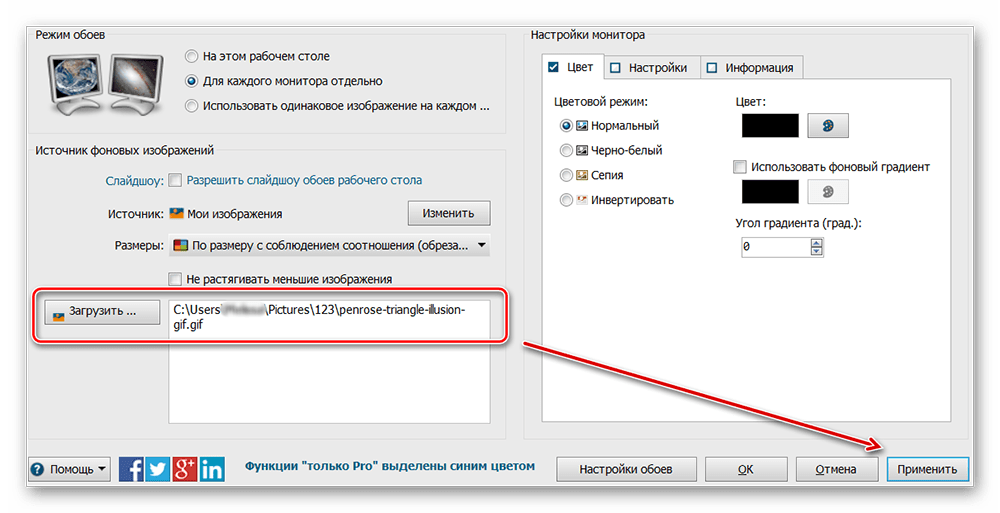
Task: Click the galaxy monitor wallpaper preview icon
Action: (136, 83)
